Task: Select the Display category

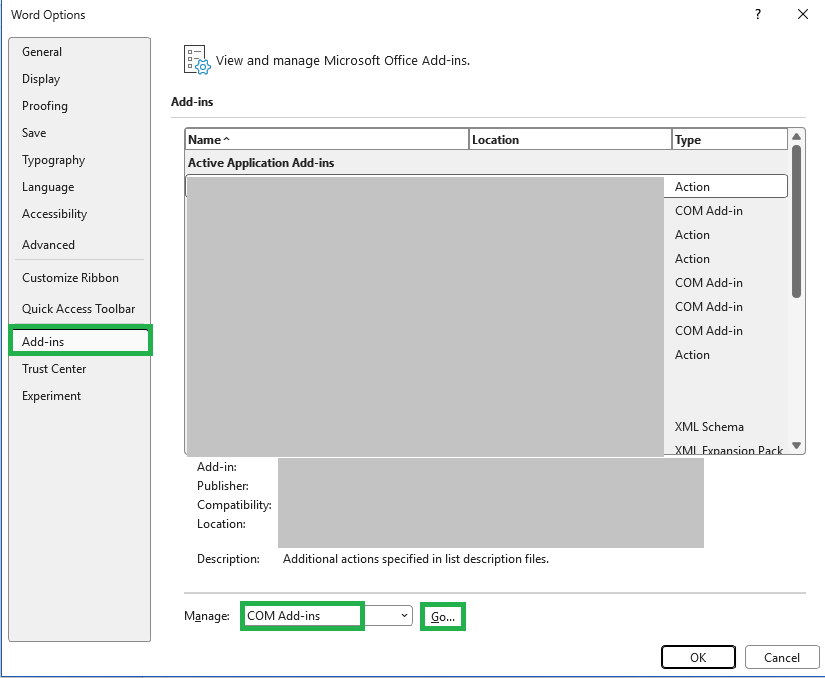Action: 79,79
